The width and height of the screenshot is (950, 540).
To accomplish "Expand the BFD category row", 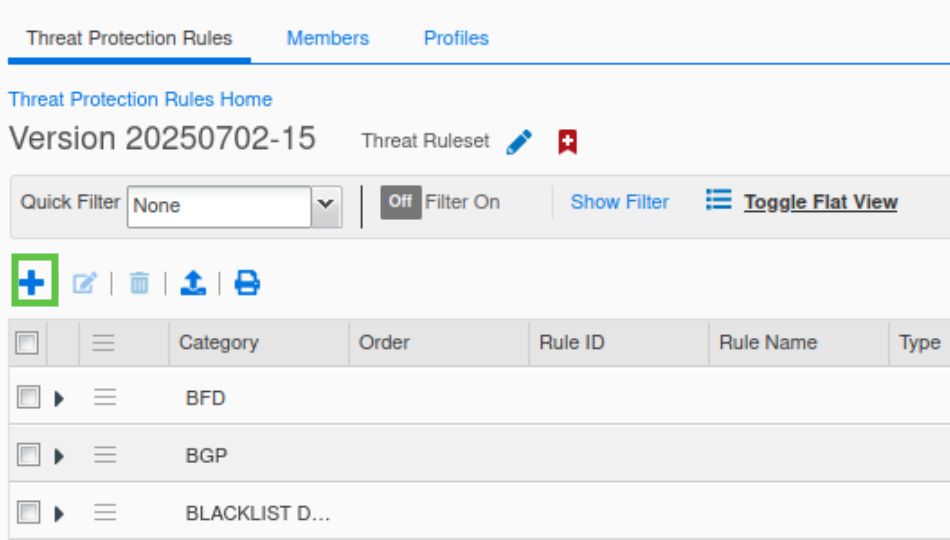I will [59, 398].
